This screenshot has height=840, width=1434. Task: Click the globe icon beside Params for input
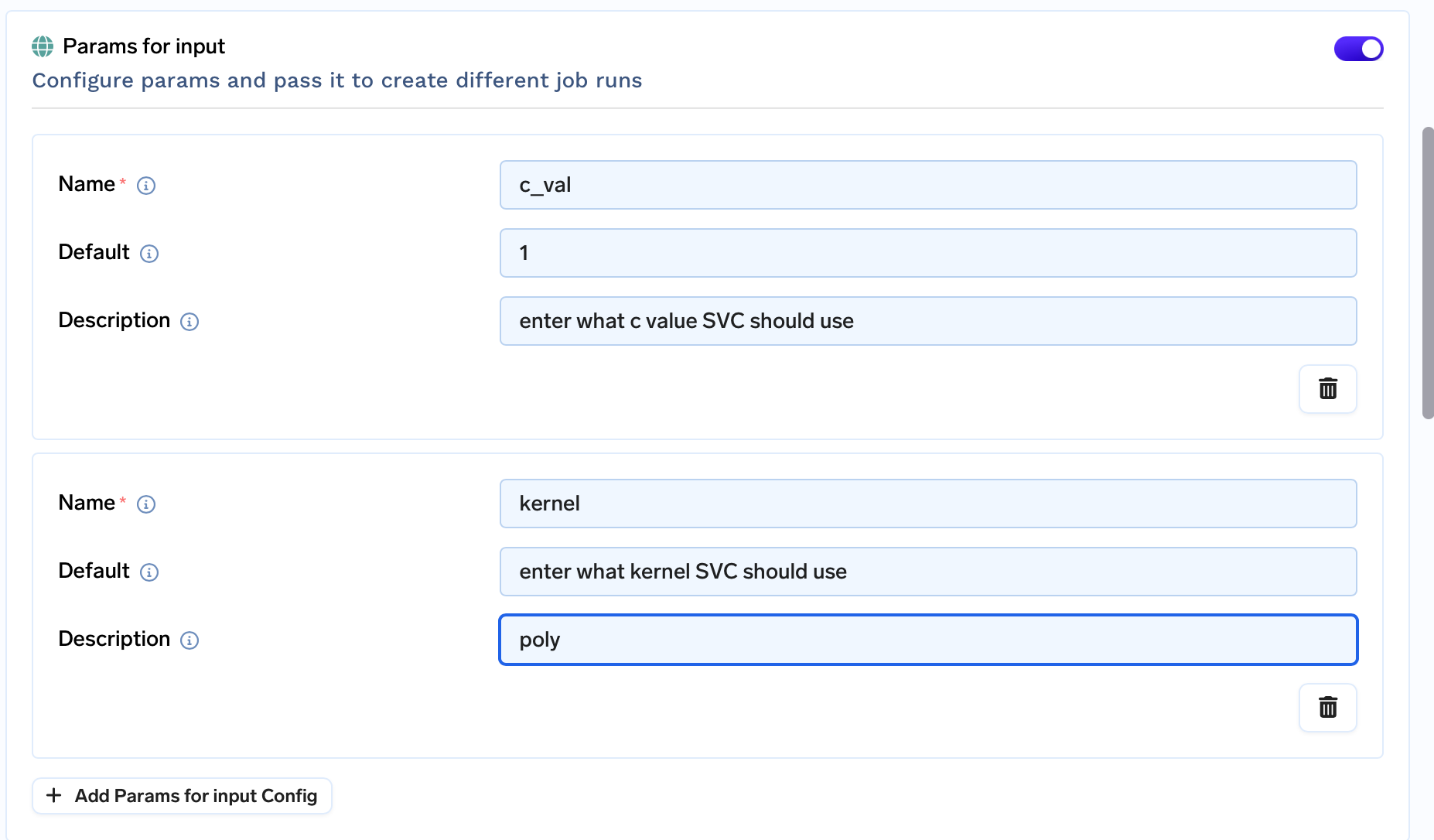coord(43,46)
